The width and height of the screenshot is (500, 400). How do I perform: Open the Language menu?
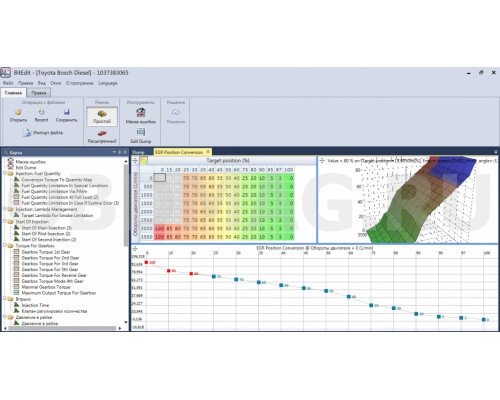pos(108,83)
